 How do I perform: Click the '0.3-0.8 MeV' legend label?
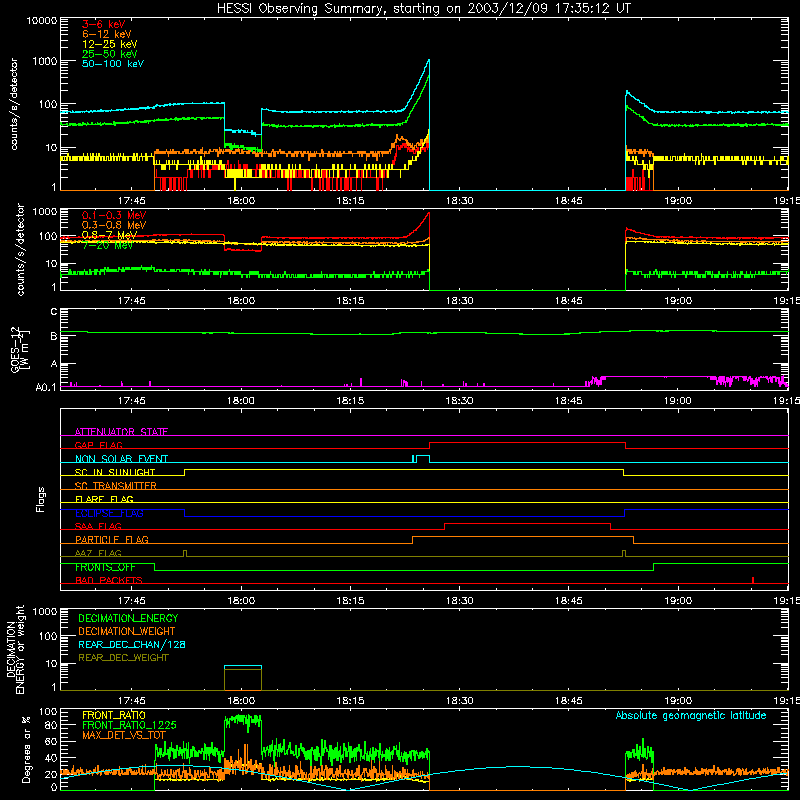(x=114, y=225)
